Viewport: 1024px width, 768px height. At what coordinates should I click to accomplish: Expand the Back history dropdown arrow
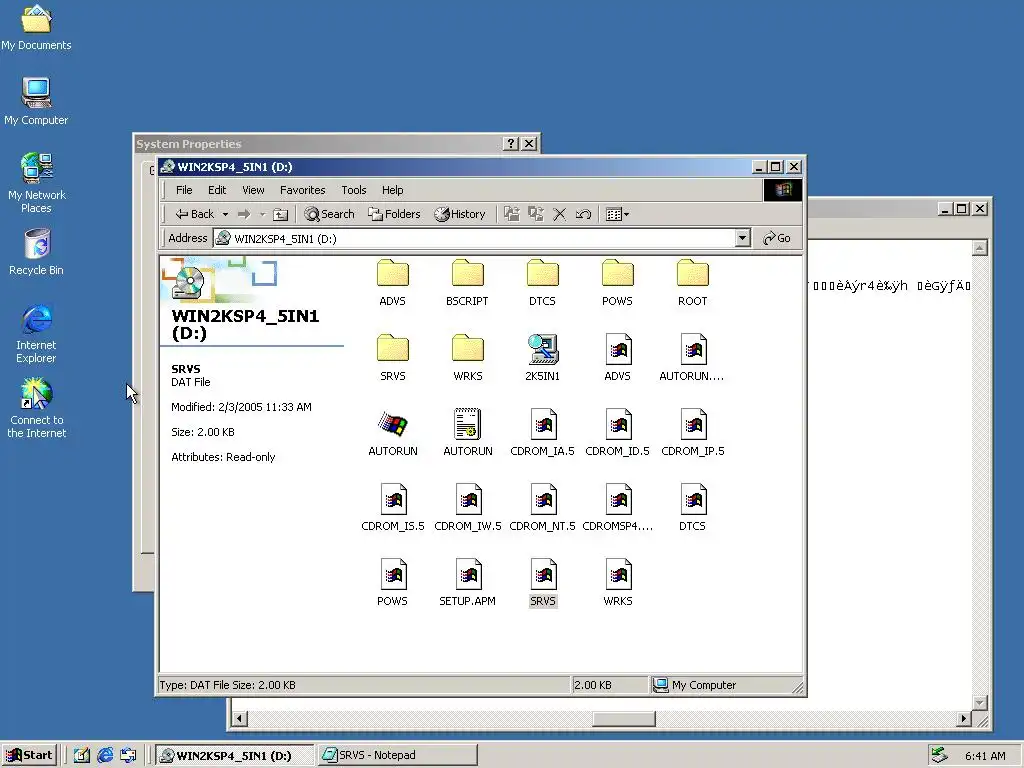tap(225, 214)
